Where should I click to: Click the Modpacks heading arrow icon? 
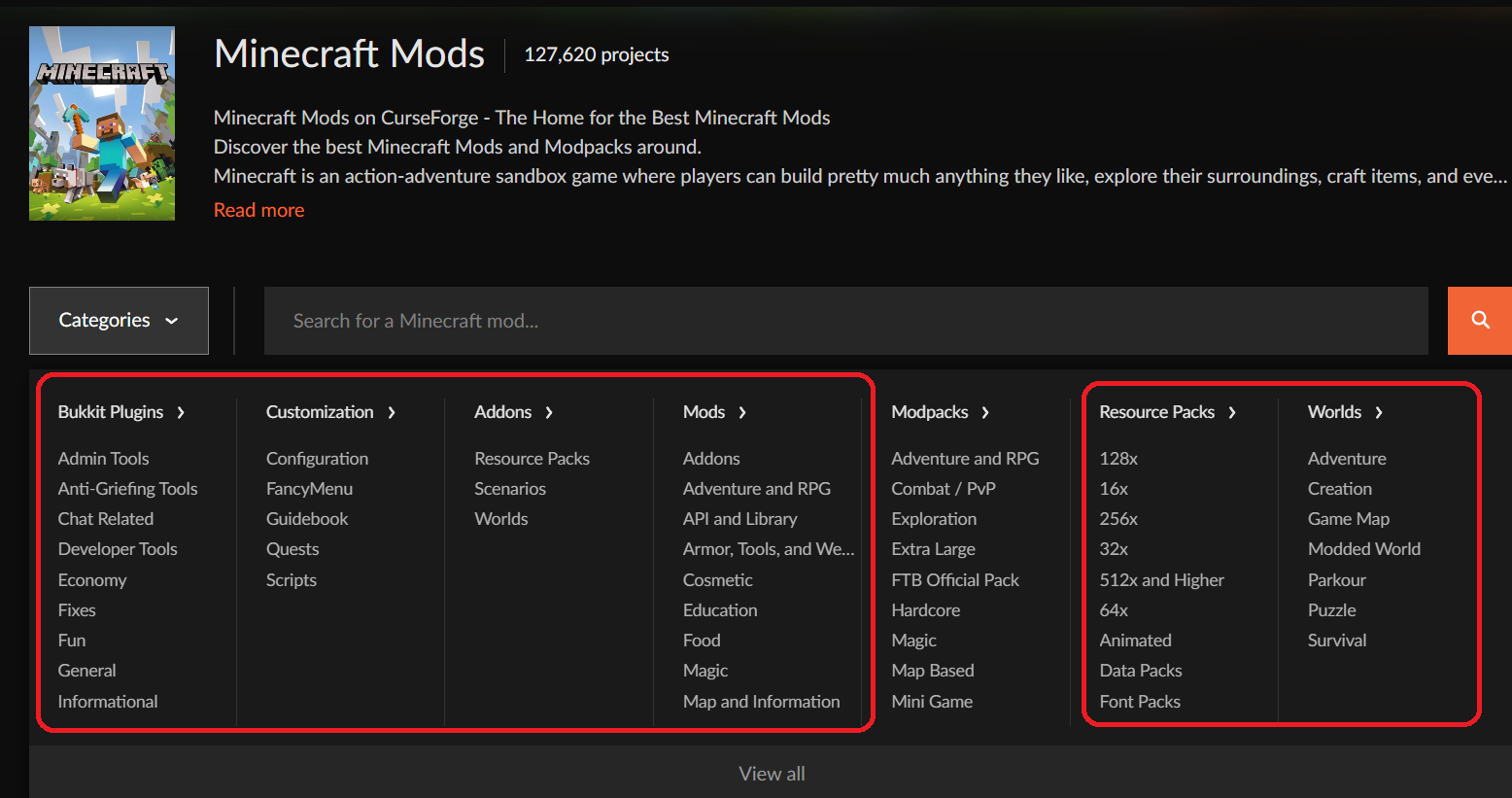pos(985,412)
